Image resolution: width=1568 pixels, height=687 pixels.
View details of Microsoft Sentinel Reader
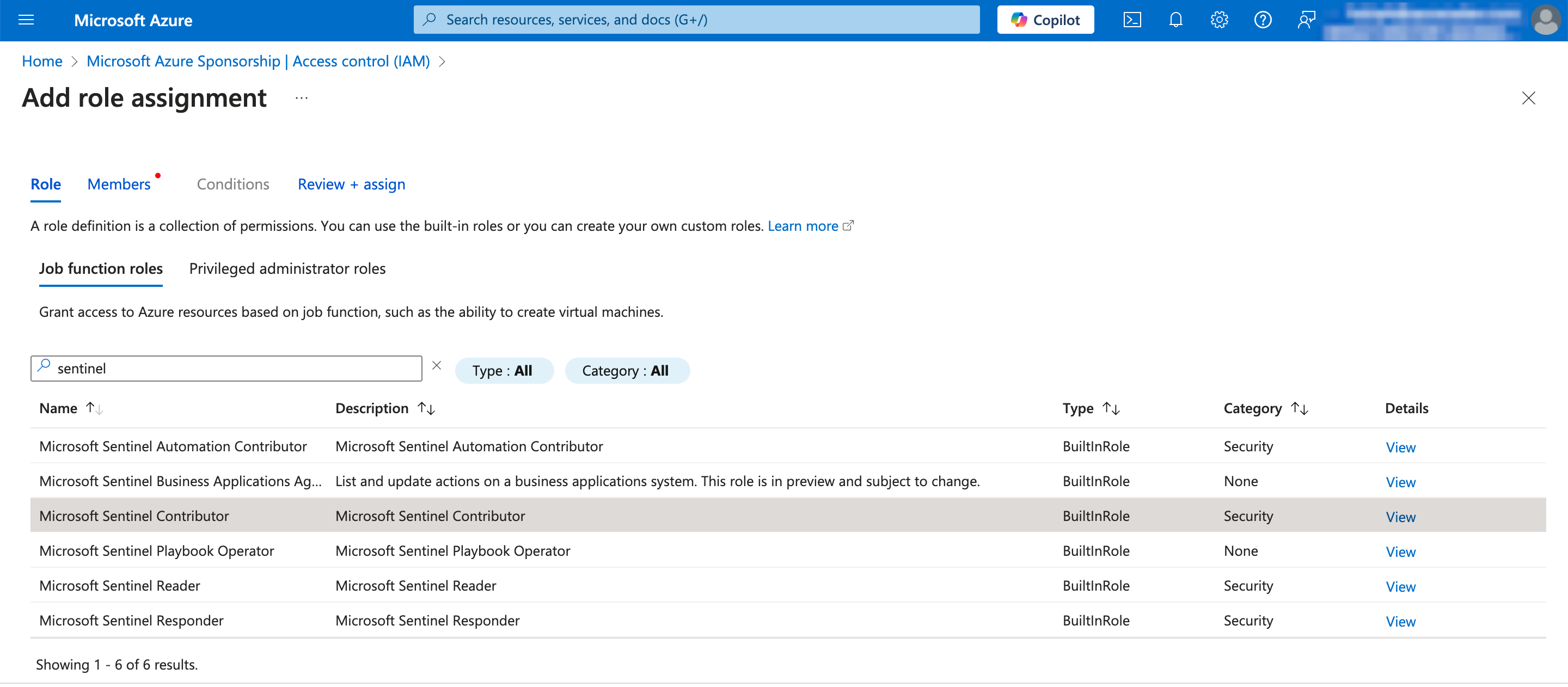pyautogui.click(x=1400, y=587)
